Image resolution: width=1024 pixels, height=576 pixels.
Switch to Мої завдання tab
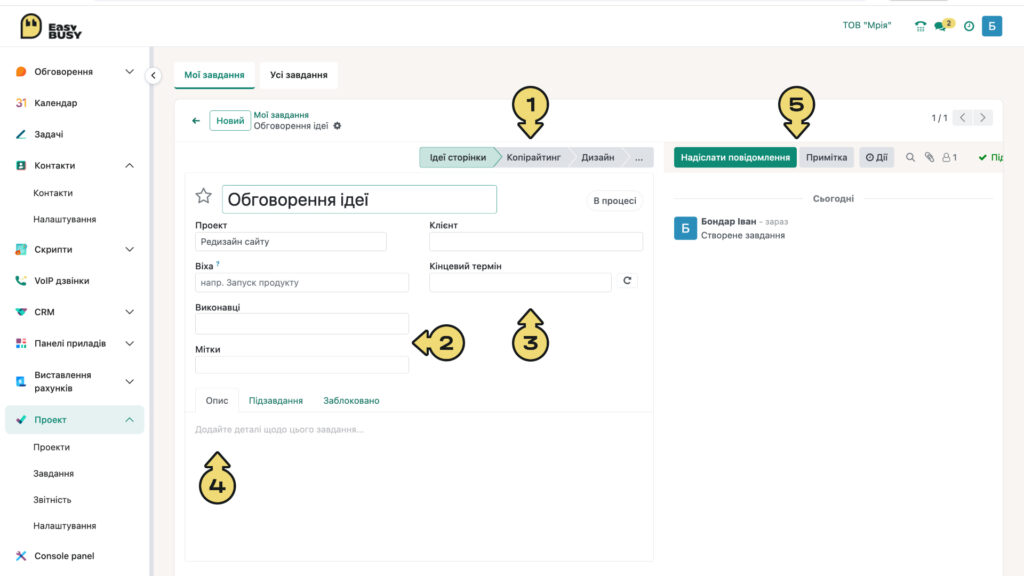pos(214,75)
